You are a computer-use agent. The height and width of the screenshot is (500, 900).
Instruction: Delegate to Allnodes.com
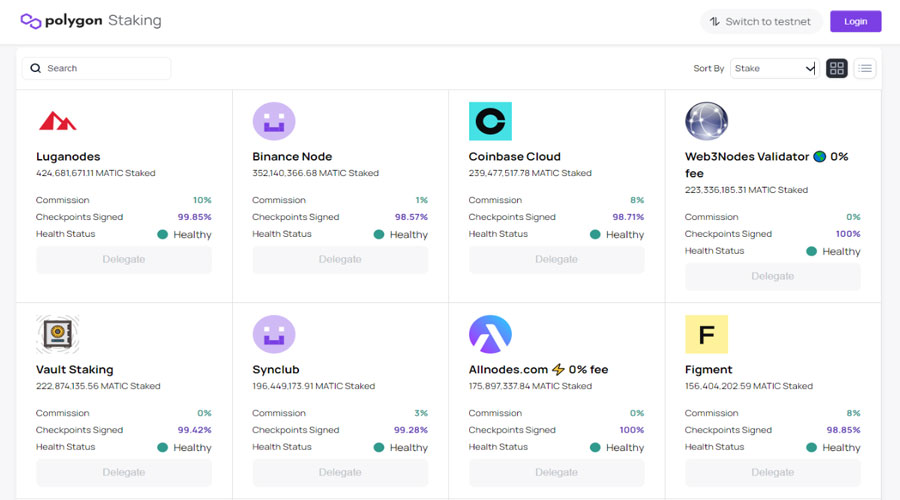tap(557, 472)
